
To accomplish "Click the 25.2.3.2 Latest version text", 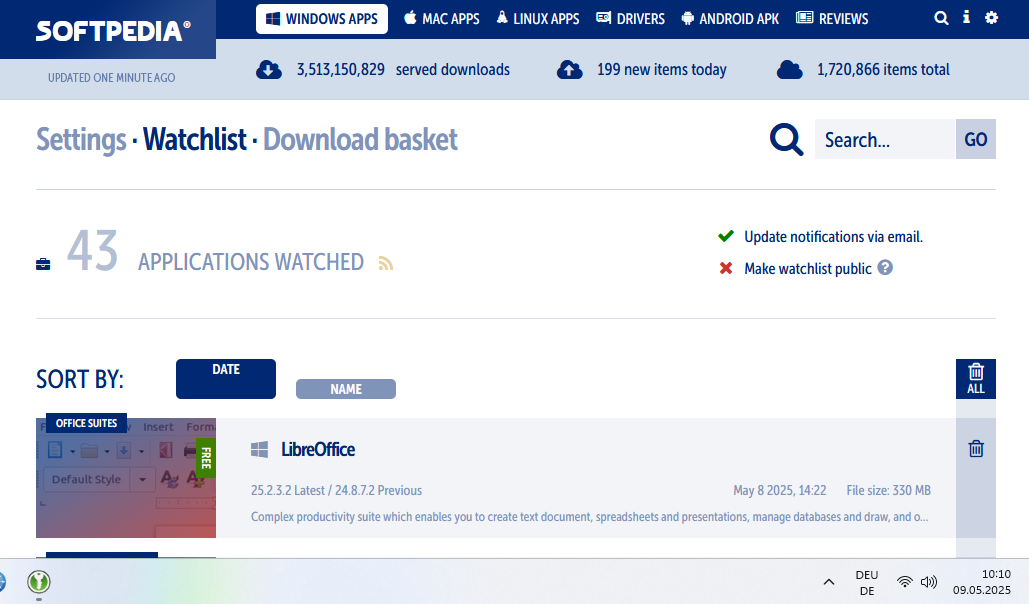I will 287,490.
